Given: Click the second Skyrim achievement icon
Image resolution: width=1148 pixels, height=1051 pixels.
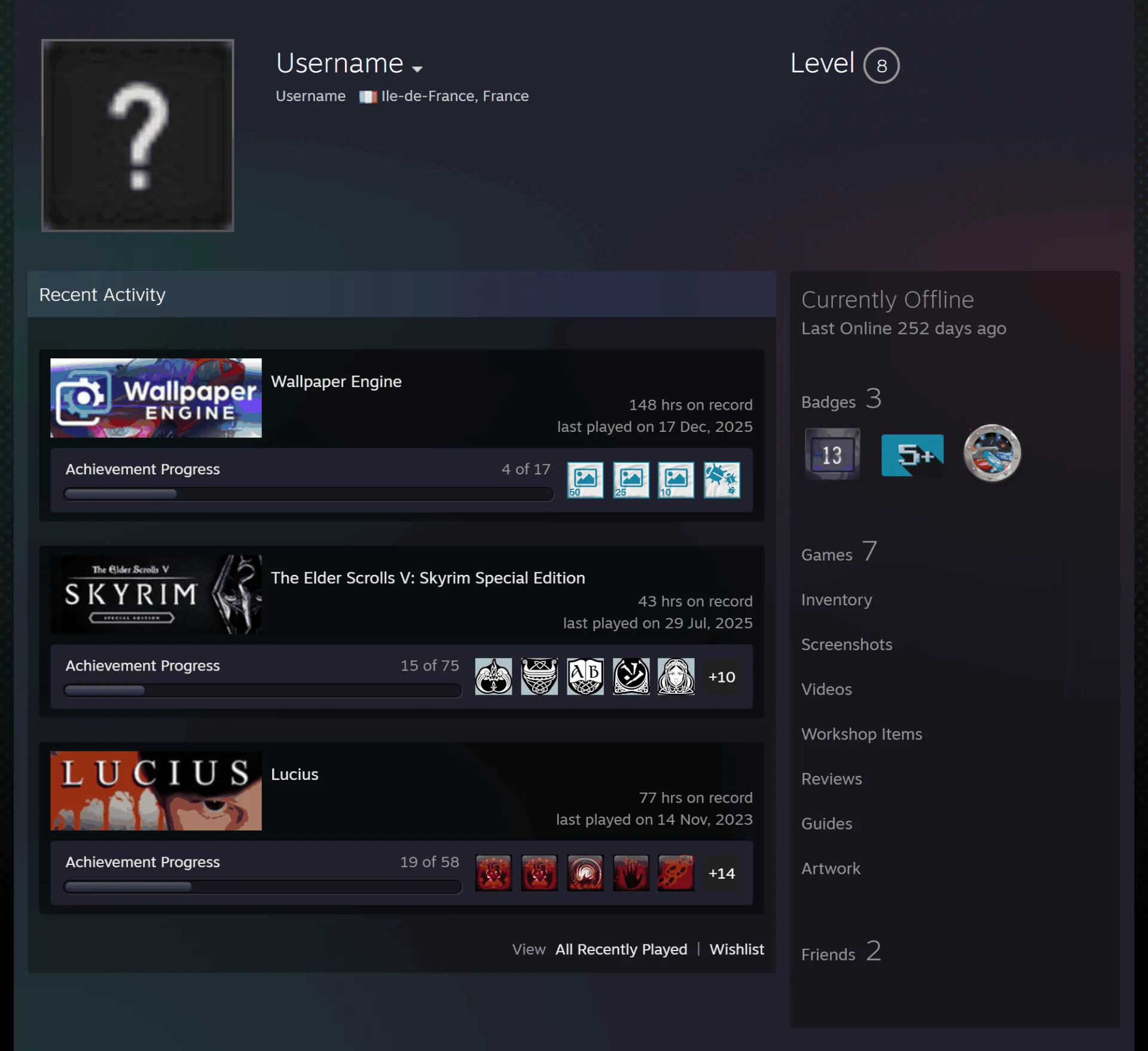Looking at the screenshot, I should coord(539,677).
